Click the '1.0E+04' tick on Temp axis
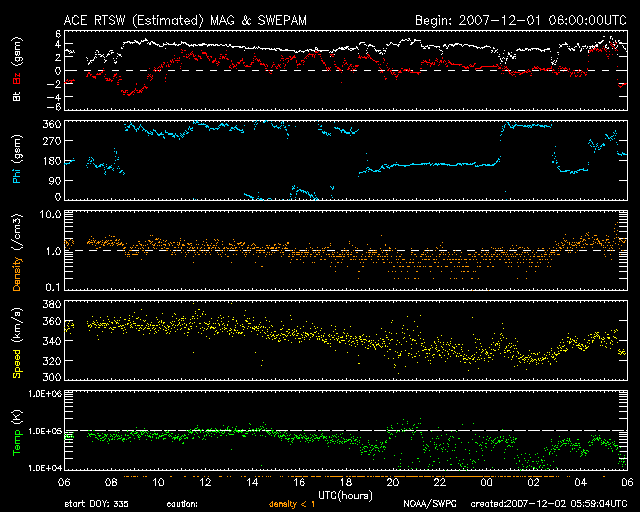The height and width of the screenshot is (512, 640). 45,468
